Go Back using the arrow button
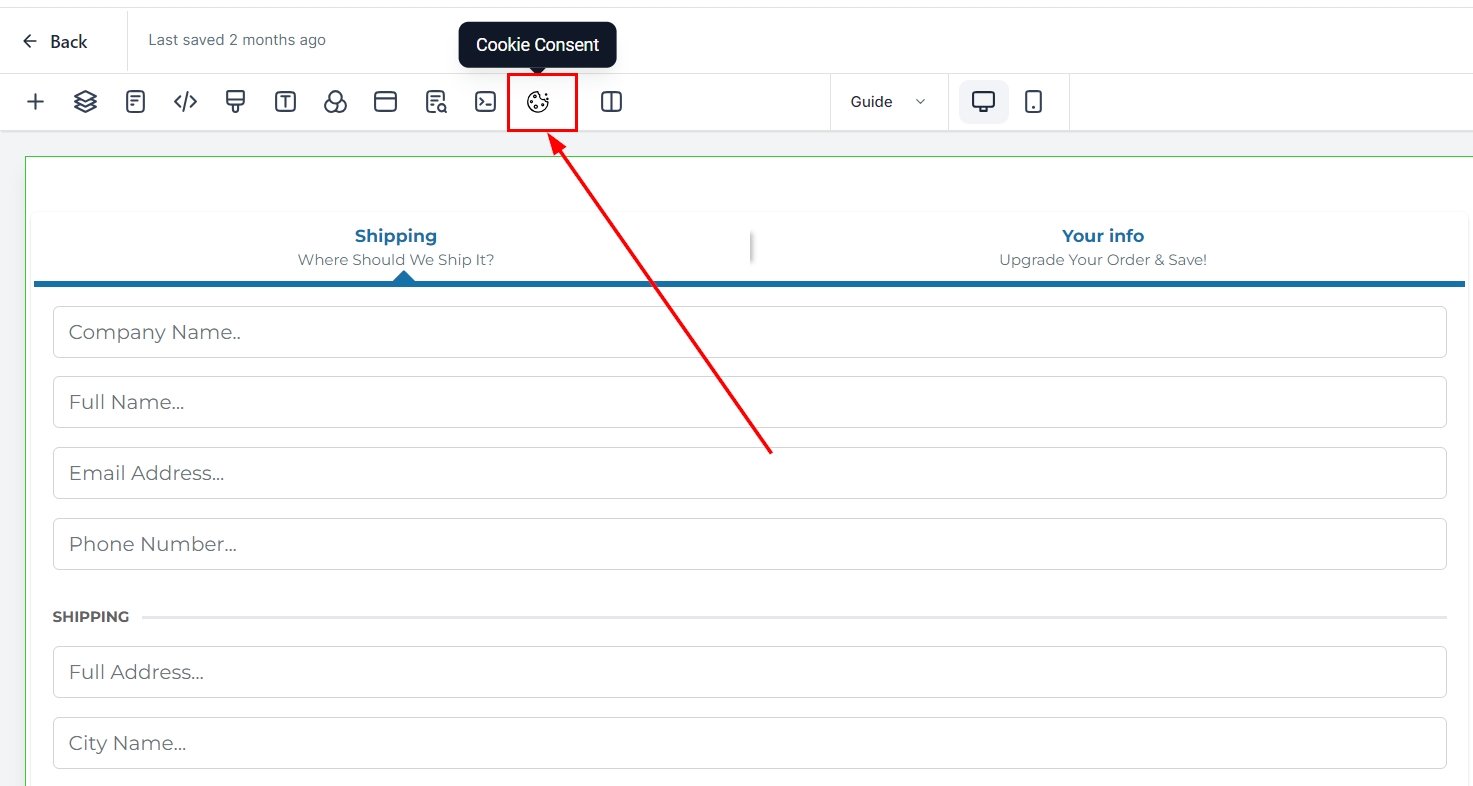 point(55,41)
